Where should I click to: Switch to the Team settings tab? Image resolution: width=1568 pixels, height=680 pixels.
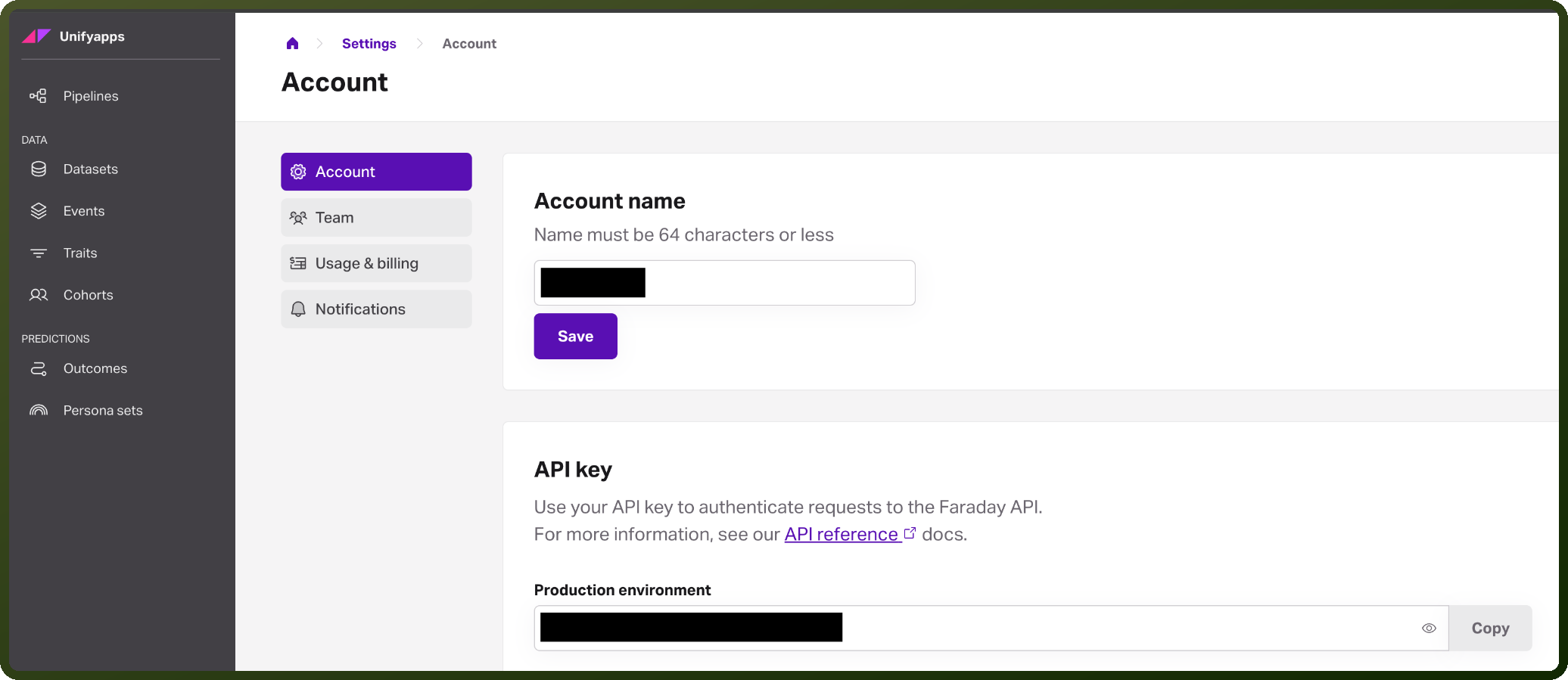pos(376,218)
